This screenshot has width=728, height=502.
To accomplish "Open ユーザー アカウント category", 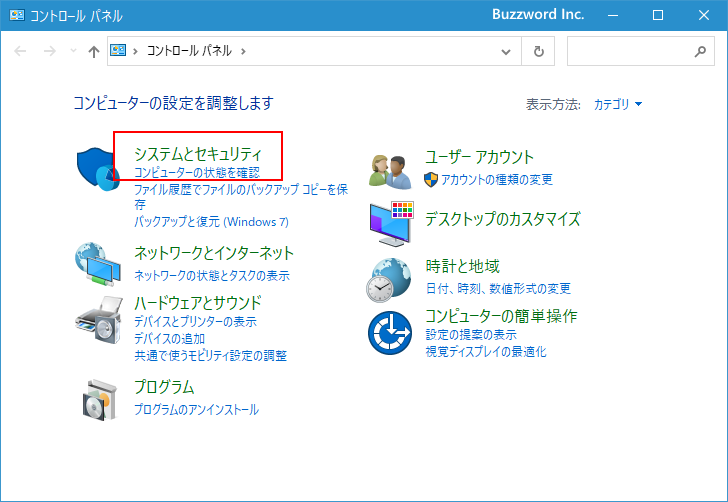I will (x=480, y=157).
